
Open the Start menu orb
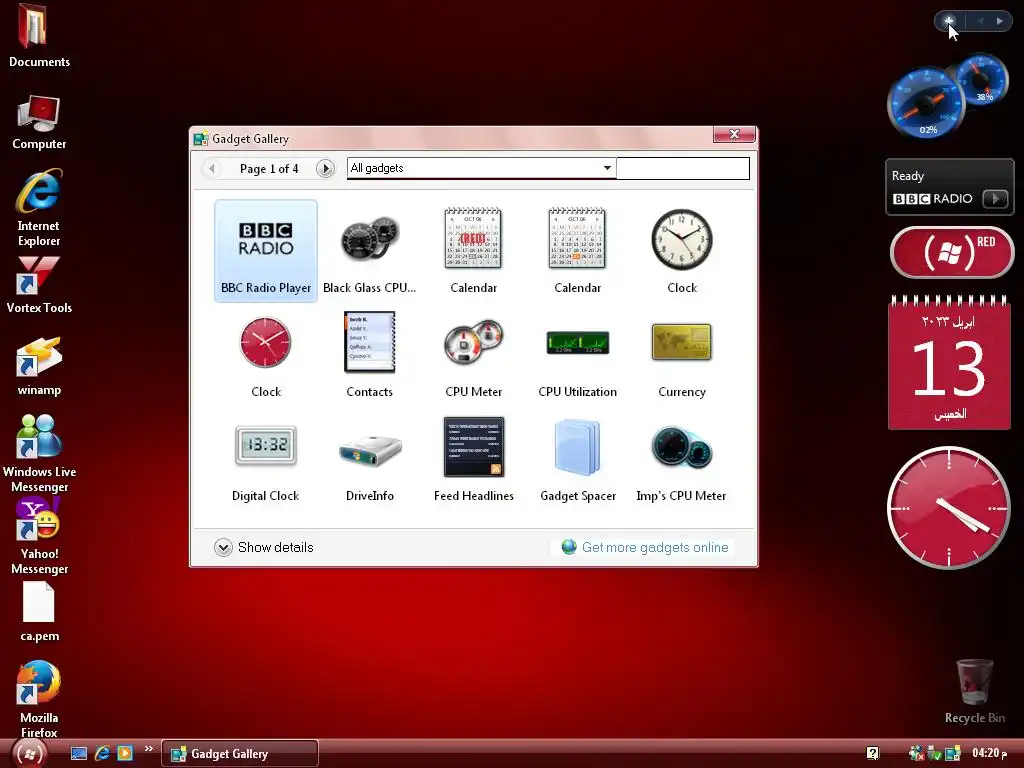point(28,754)
